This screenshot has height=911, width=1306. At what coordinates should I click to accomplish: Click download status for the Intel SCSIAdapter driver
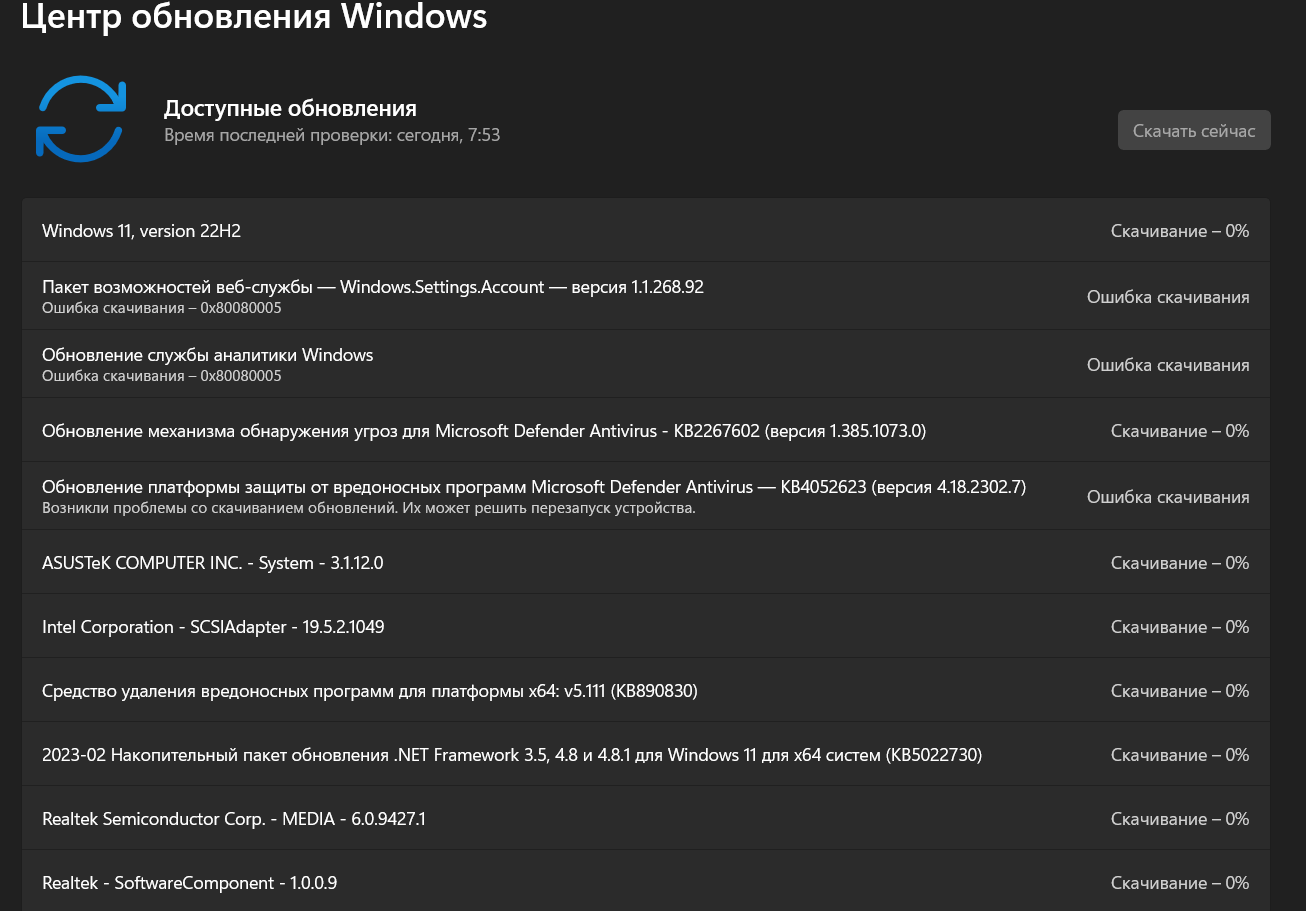(1180, 627)
